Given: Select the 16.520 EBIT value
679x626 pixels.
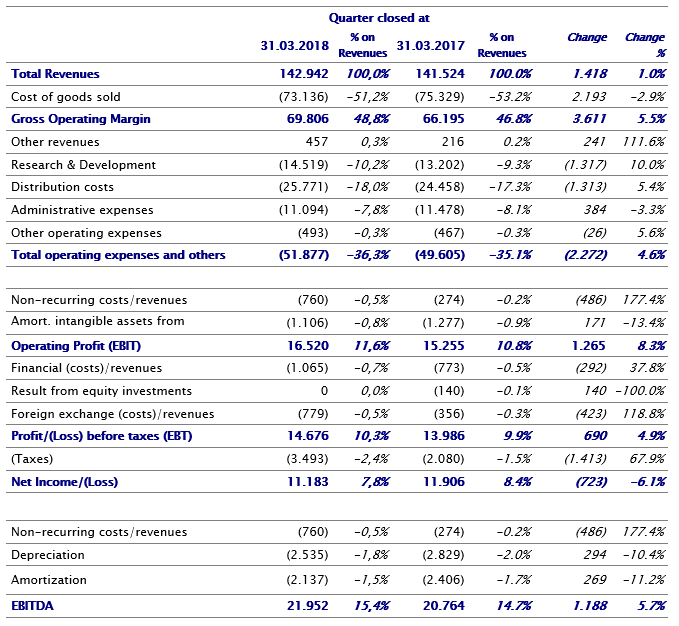Looking at the screenshot, I should point(305,345).
